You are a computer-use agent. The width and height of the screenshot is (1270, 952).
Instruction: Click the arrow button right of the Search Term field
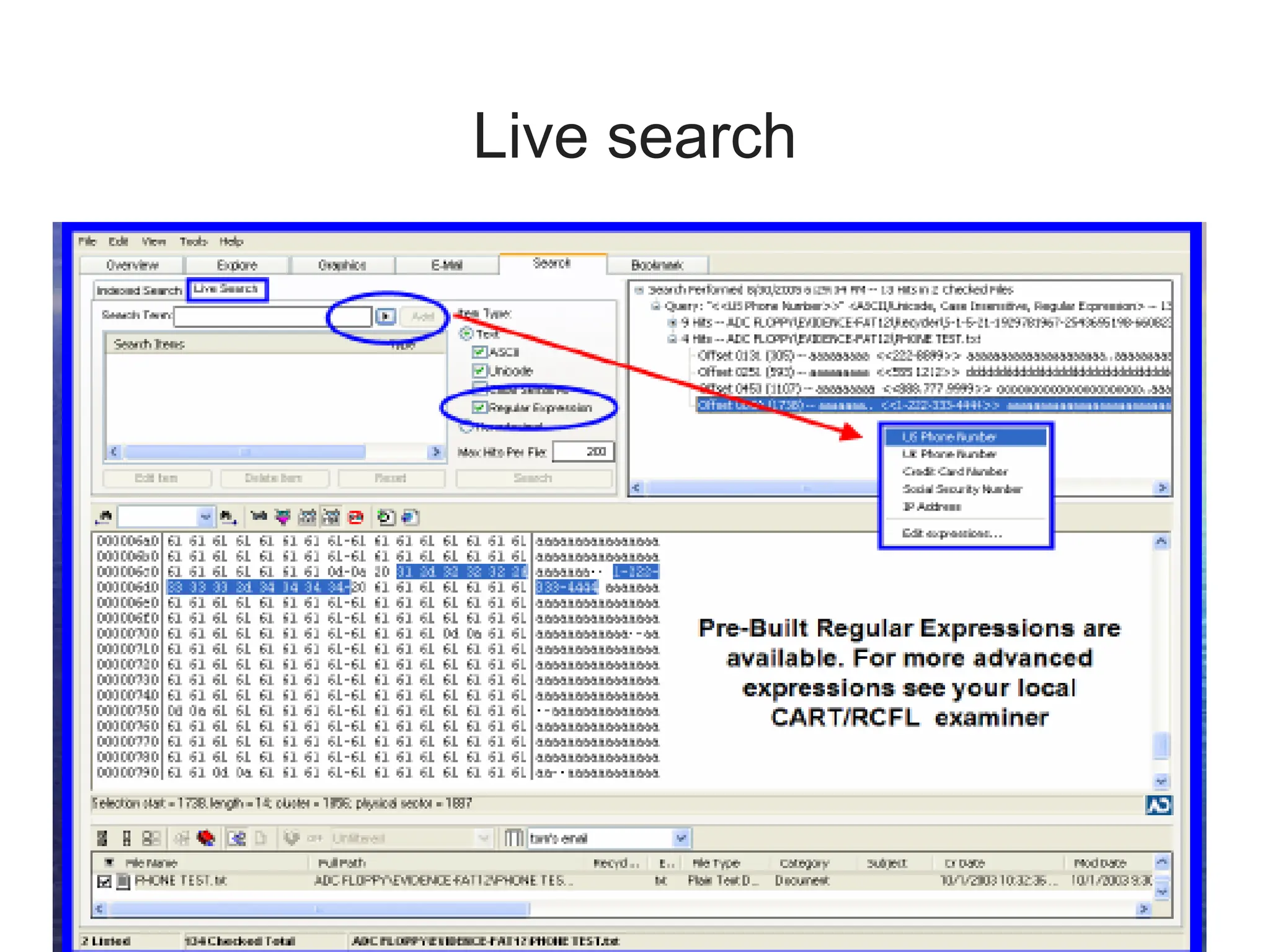pyautogui.click(x=386, y=316)
